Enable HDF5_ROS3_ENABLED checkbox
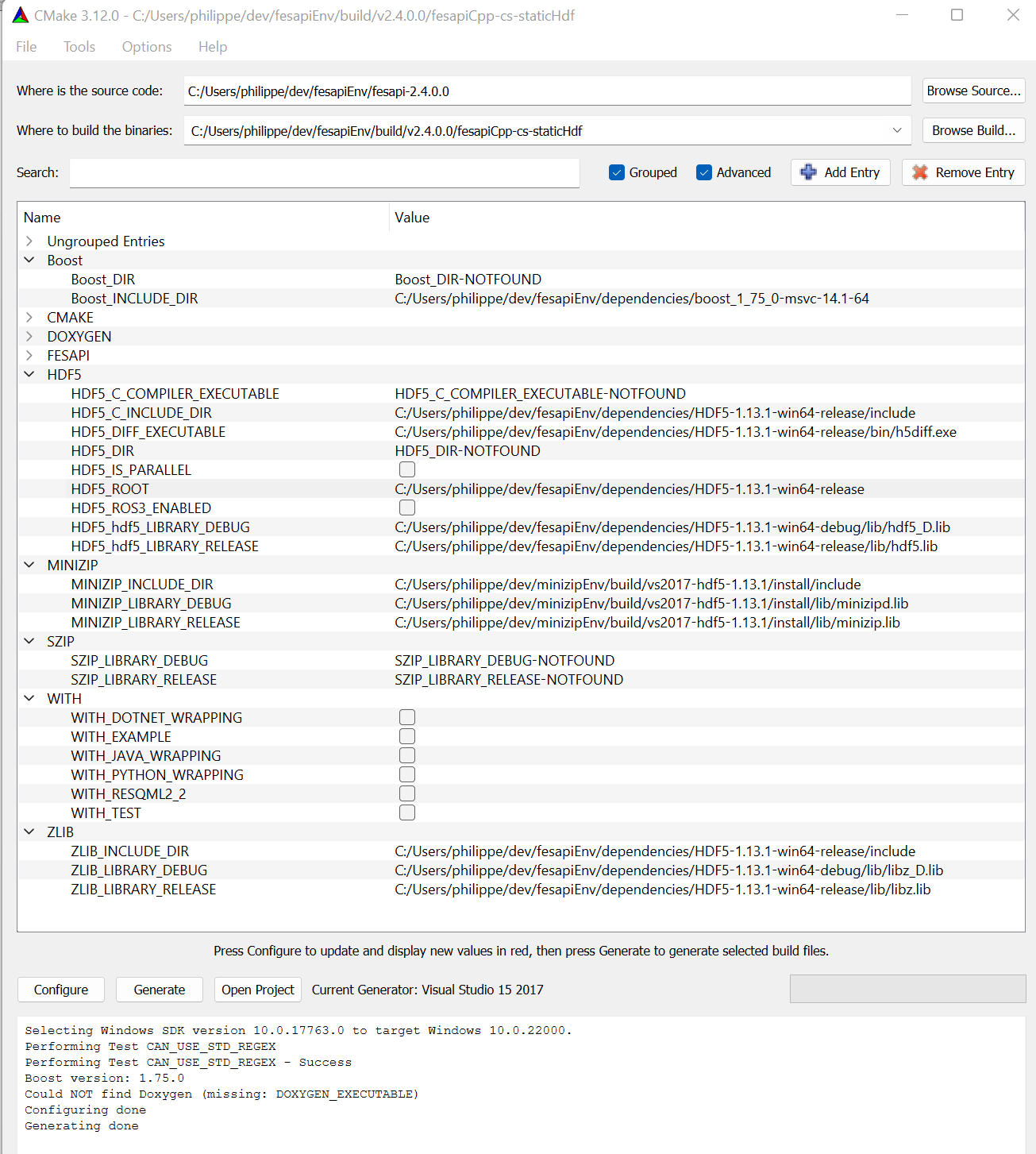Viewport: 1036px width, 1154px height. [x=407, y=508]
